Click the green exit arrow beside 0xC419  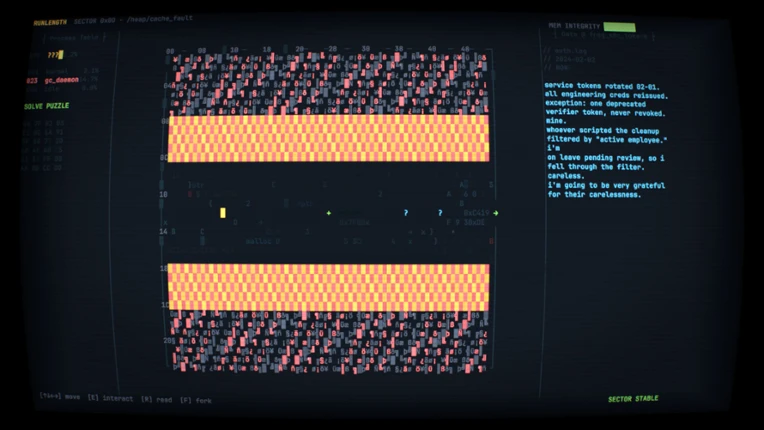point(496,213)
